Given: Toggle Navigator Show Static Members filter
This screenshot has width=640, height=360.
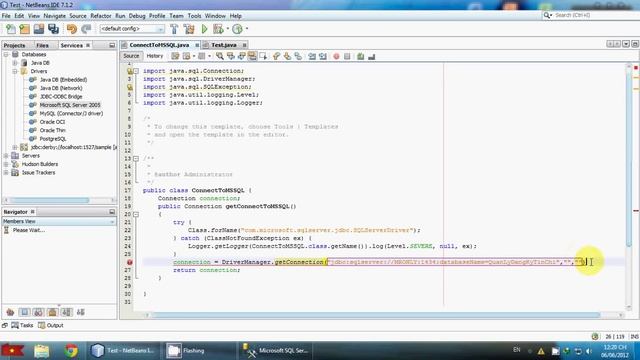Looking at the screenshot, I should [38, 312].
